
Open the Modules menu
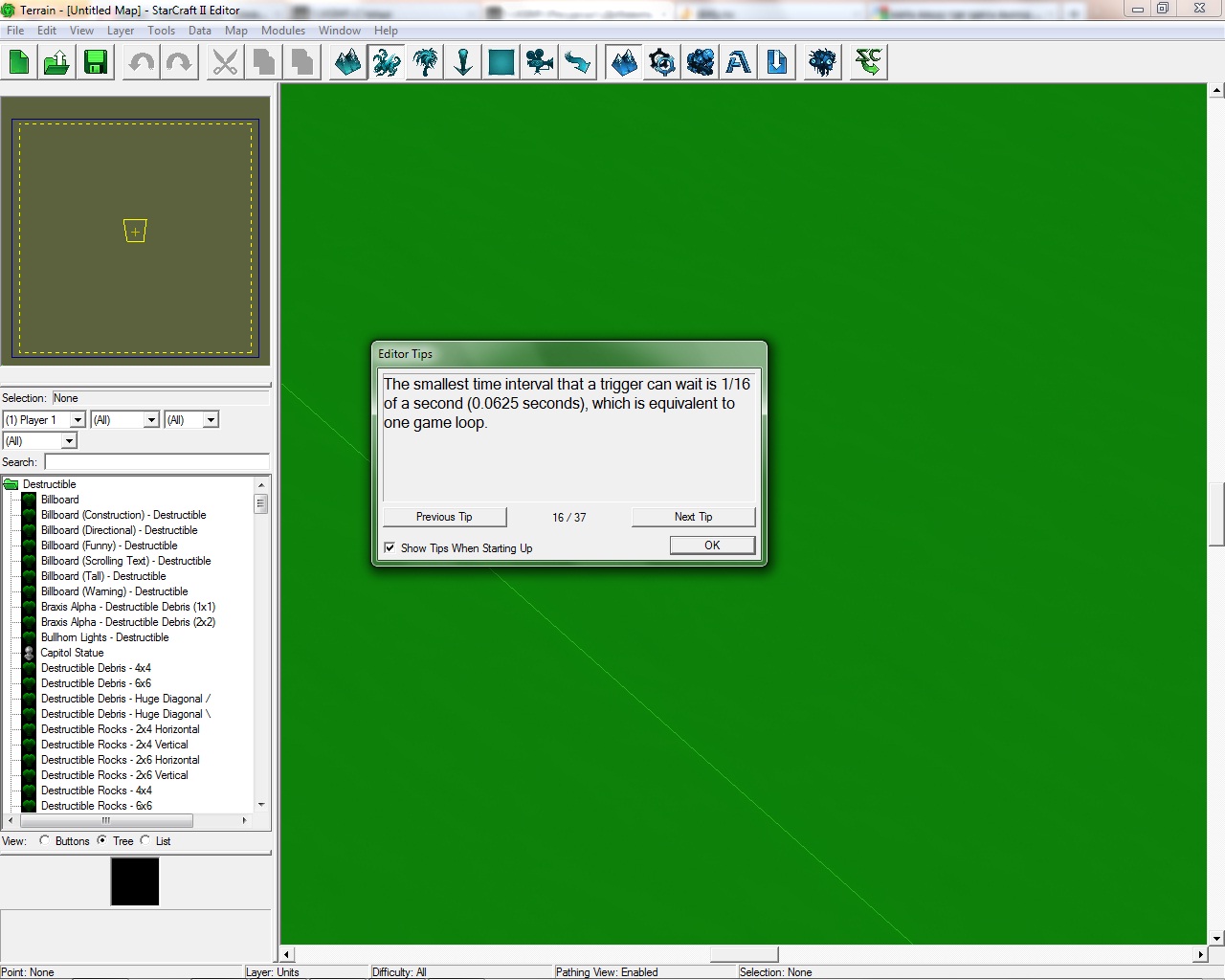pyautogui.click(x=283, y=31)
